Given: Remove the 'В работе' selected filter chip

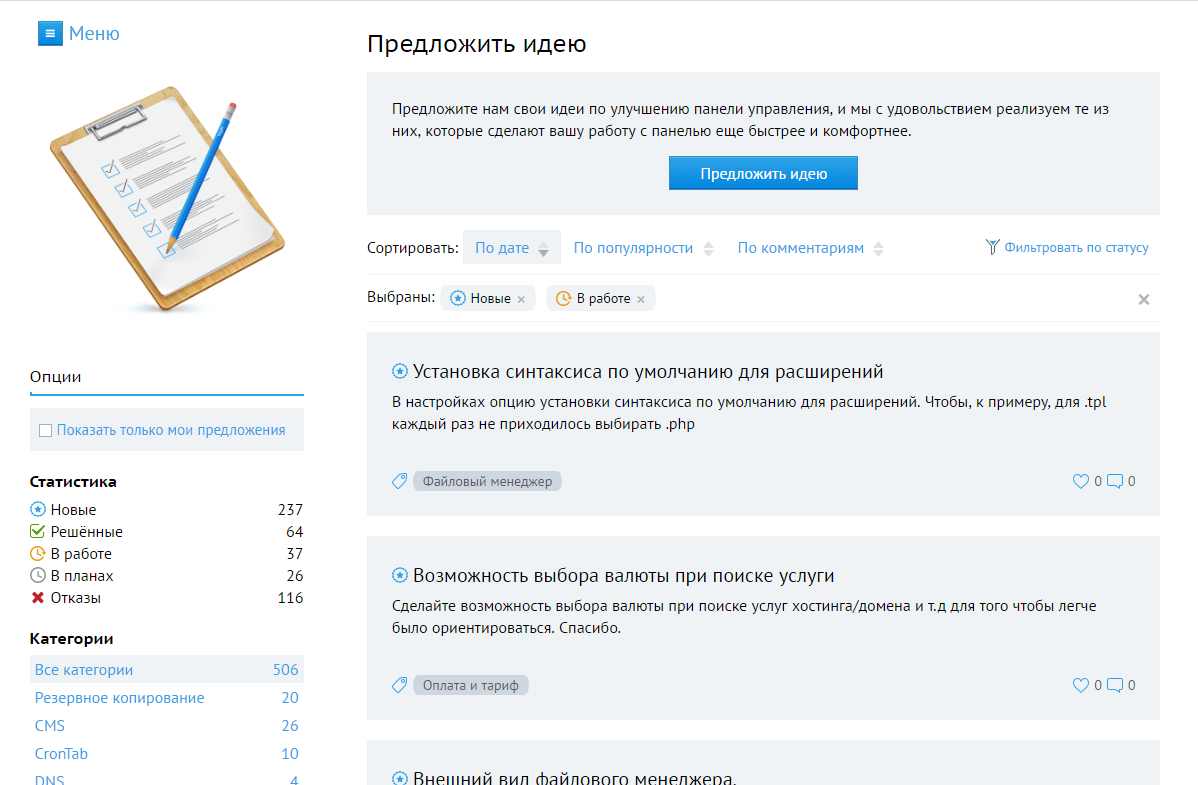Looking at the screenshot, I should [641, 299].
